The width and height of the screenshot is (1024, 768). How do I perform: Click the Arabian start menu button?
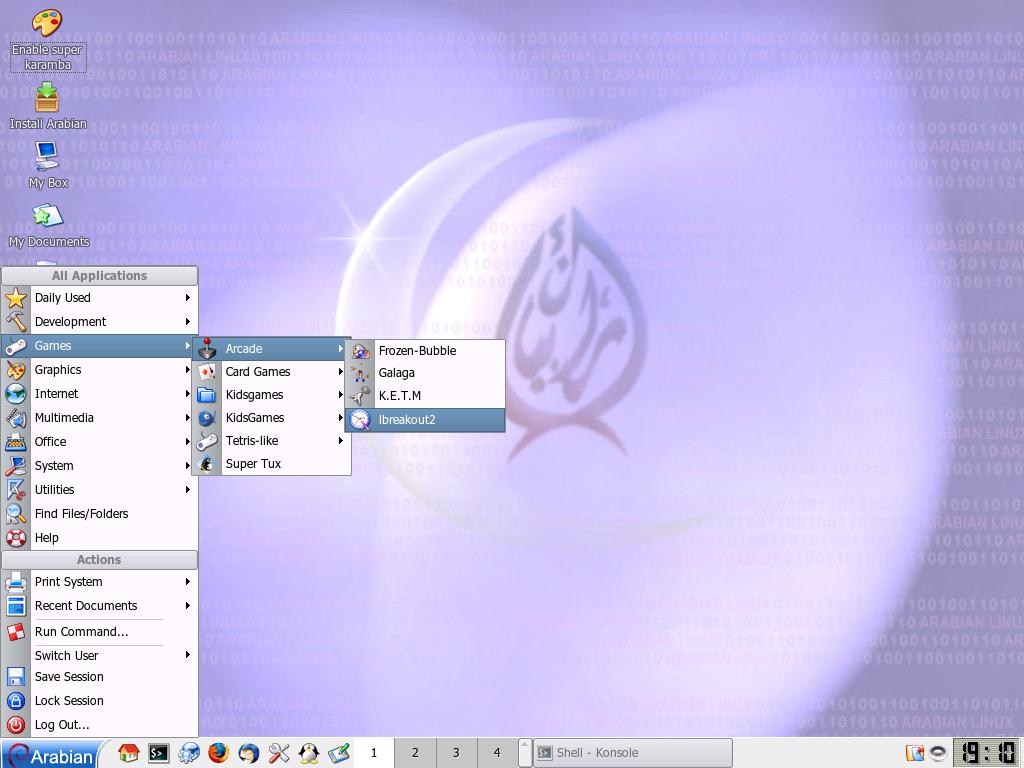[50, 755]
